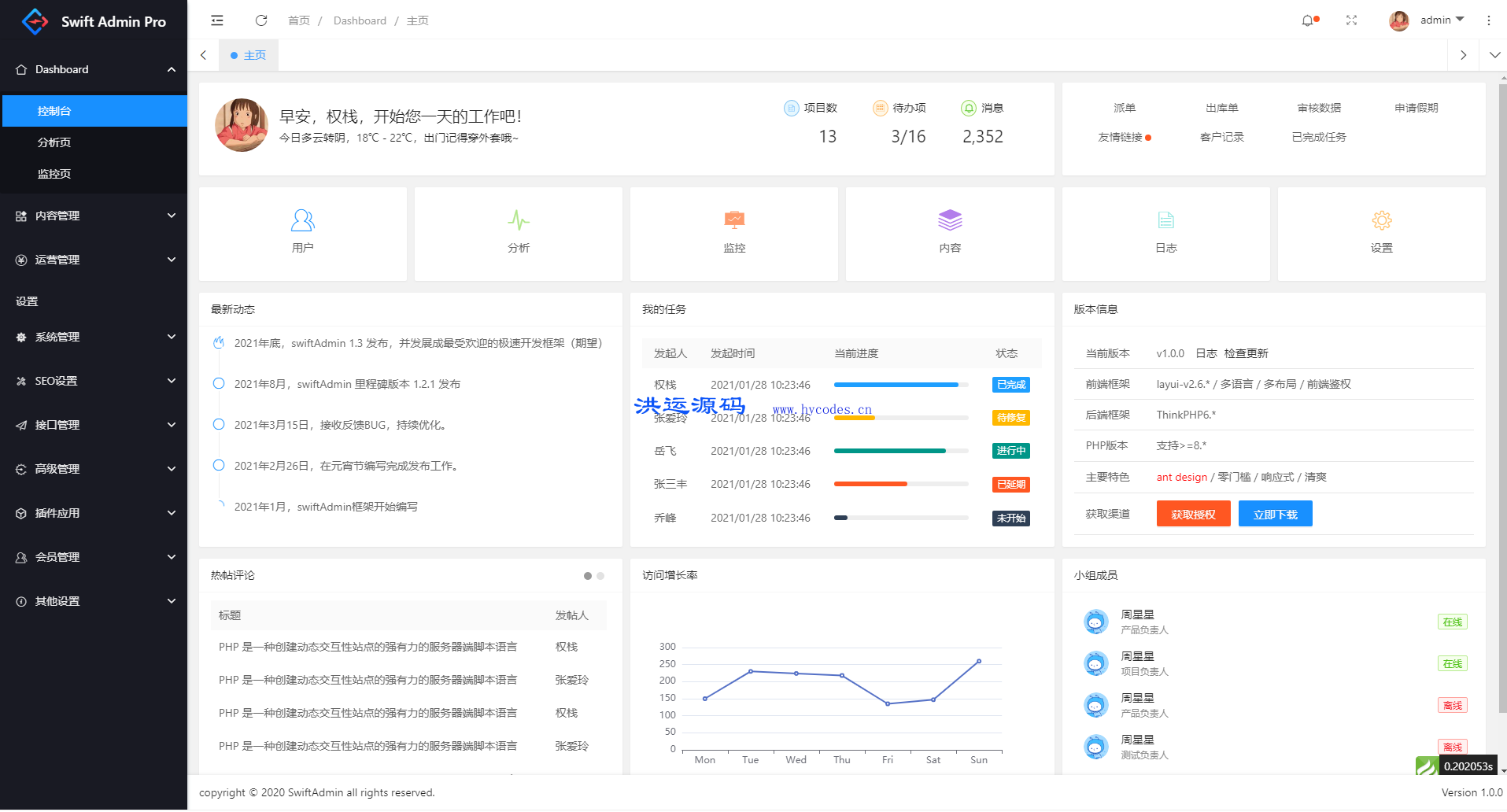Expand the SEO设置 menu chevron
This screenshot has width=1507, height=812.
coord(172,381)
